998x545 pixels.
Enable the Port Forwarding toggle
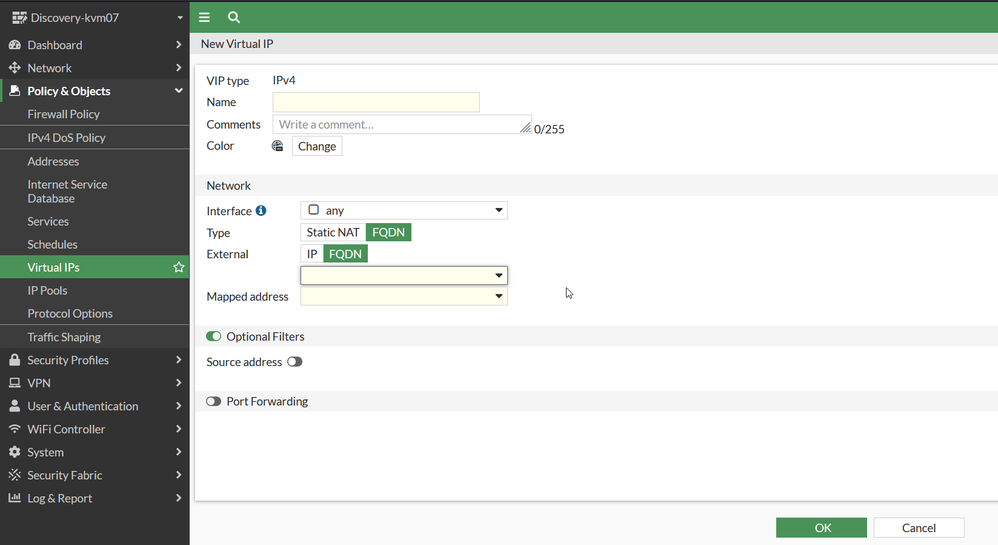point(213,401)
